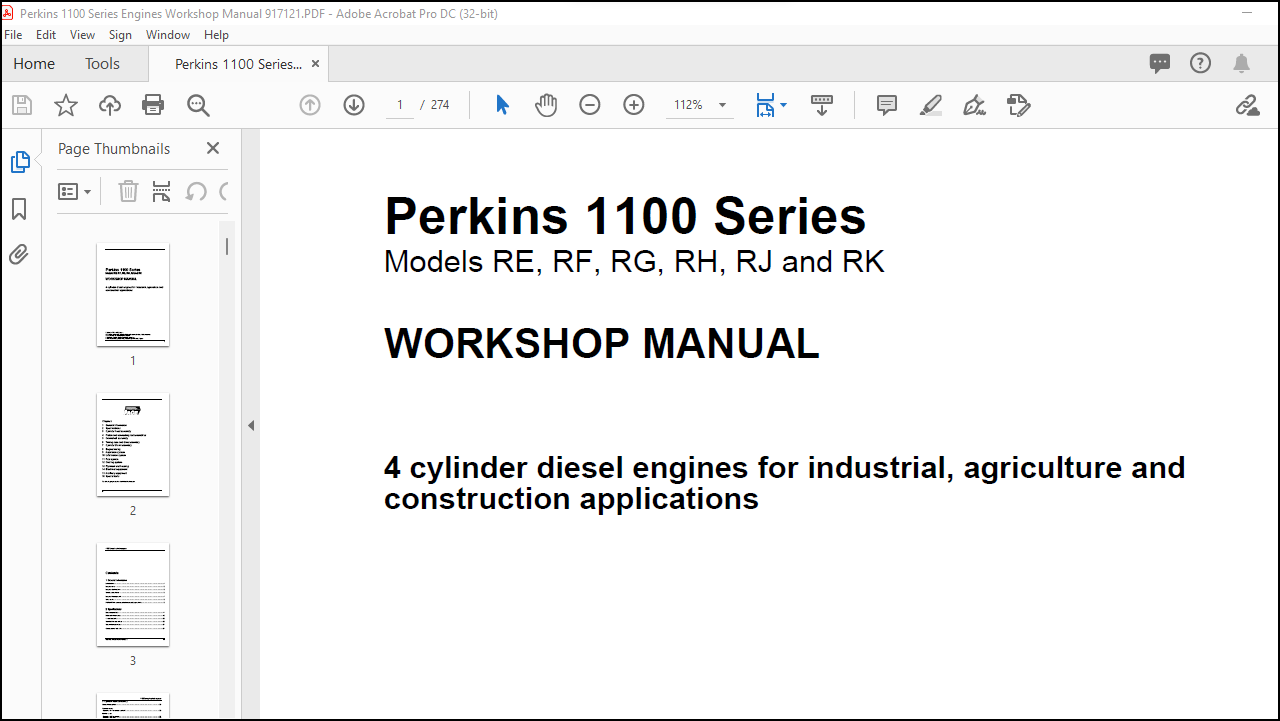
Task: Switch to the Tools tab
Action: click(102, 63)
